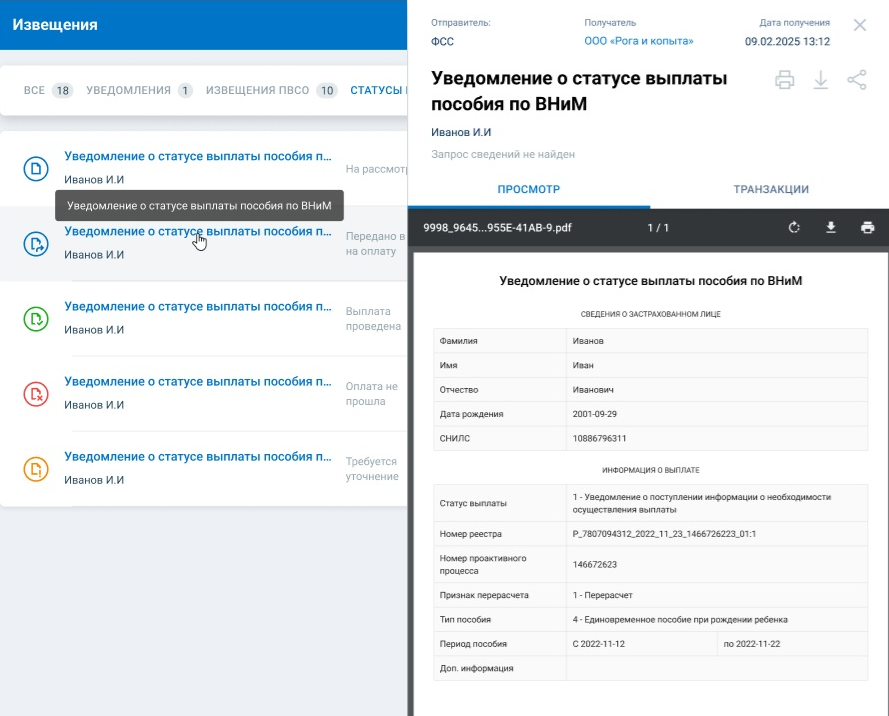Open the 'Извещения ПВСО' filter tab
The height and width of the screenshot is (716, 889).
click(271, 91)
